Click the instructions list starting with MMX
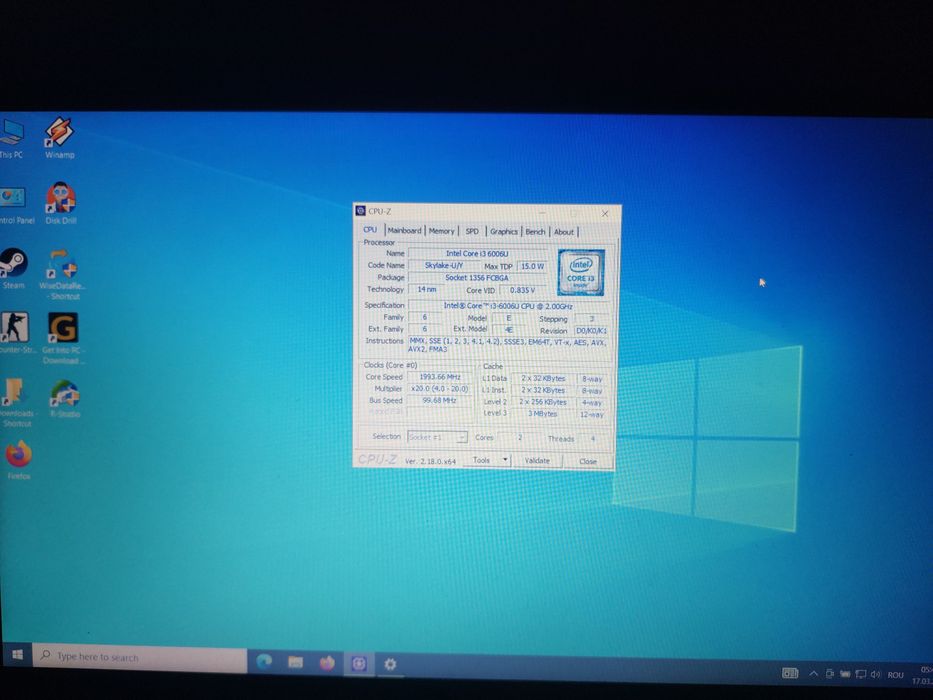Screen dimensions: 933x700 [508, 345]
